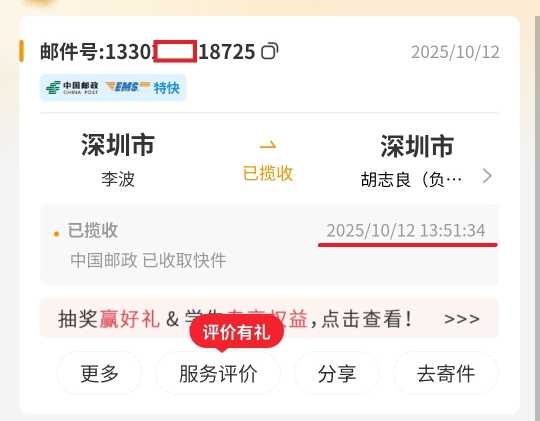The image size is (540, 421).
Task: Tap sender name 李波
Action: pyautogui.click(x=118, y=179)
